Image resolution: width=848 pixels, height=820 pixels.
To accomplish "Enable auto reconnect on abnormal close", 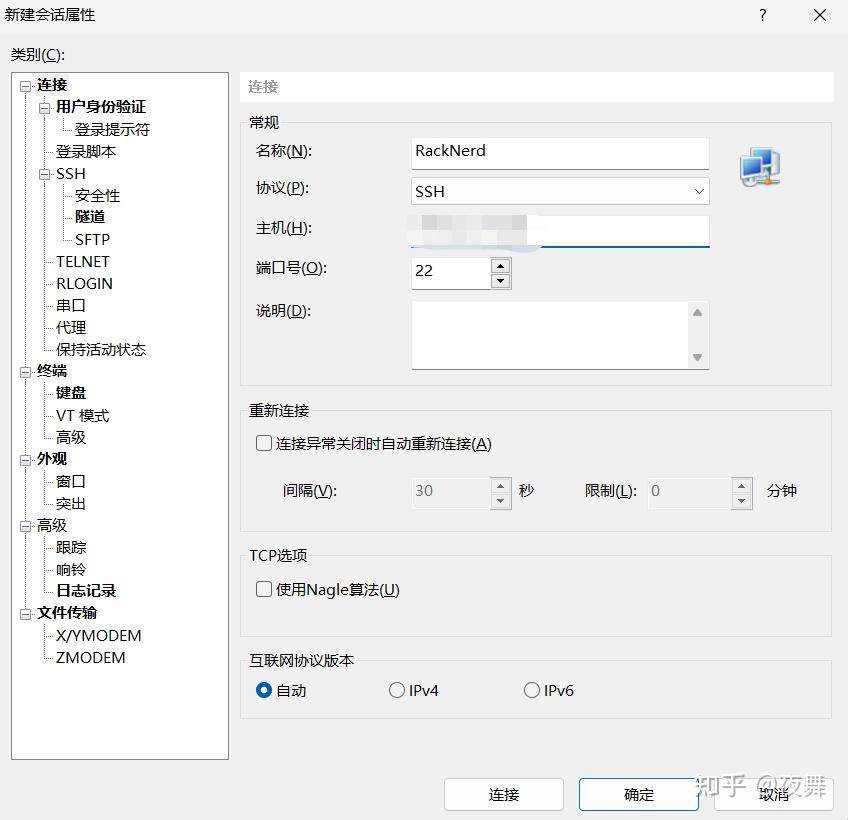I will (263, 444).
